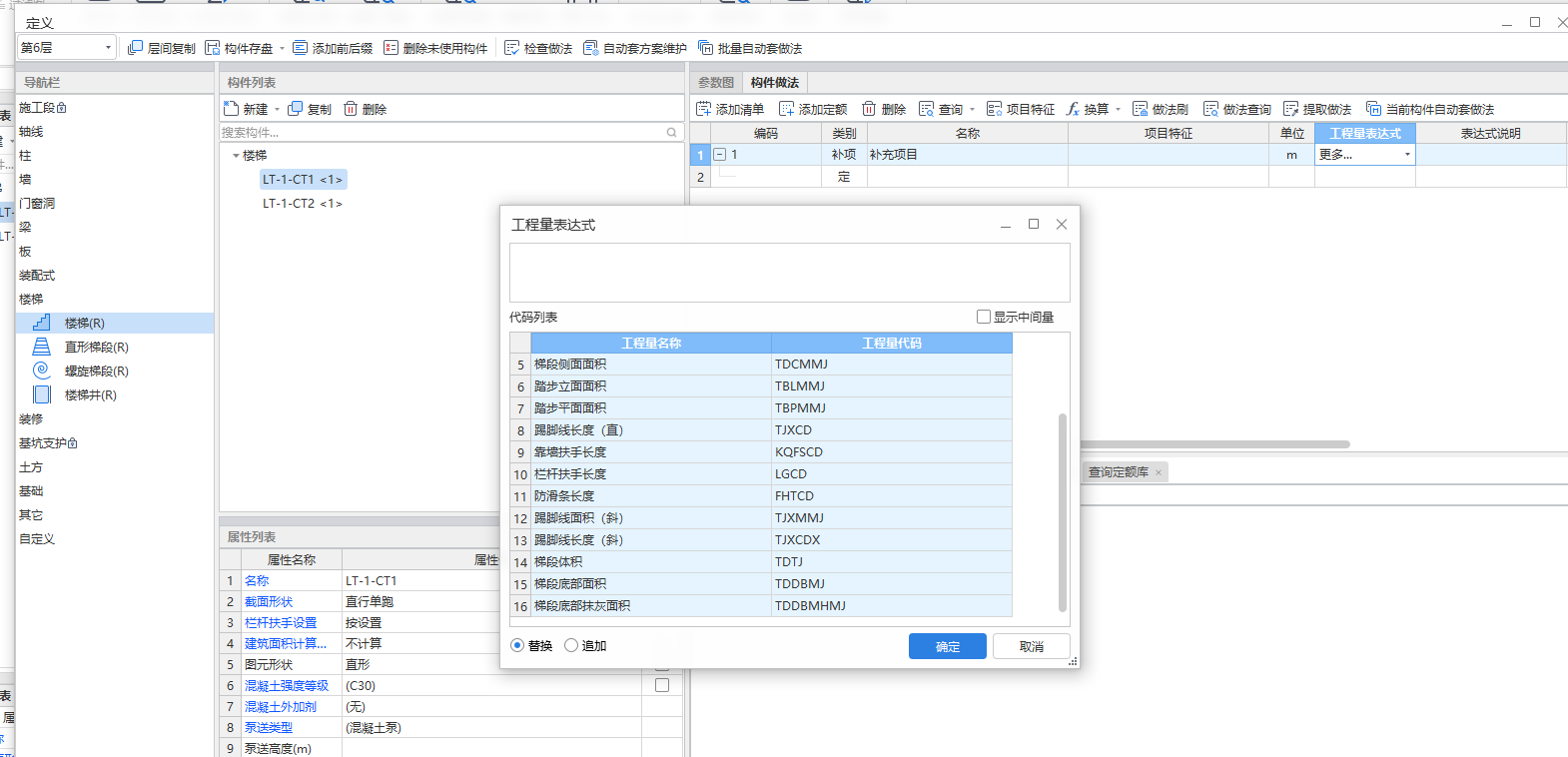Image resolution: width=1568 pixels, height=757 pixels.
Task: Select 梯段体积 row TDTJ
Action: 761,562
